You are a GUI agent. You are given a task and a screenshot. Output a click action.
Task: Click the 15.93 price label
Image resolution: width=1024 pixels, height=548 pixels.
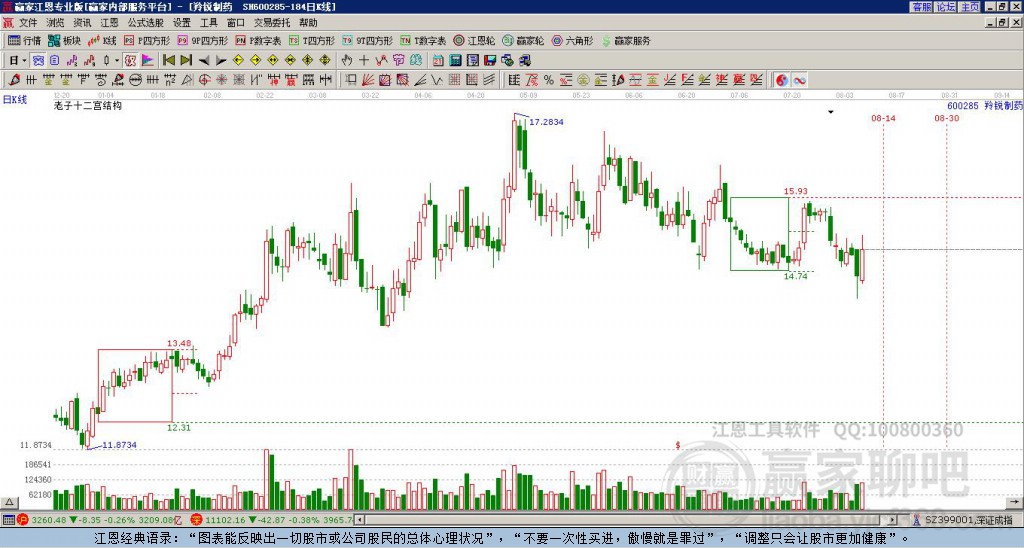[795, 191]
